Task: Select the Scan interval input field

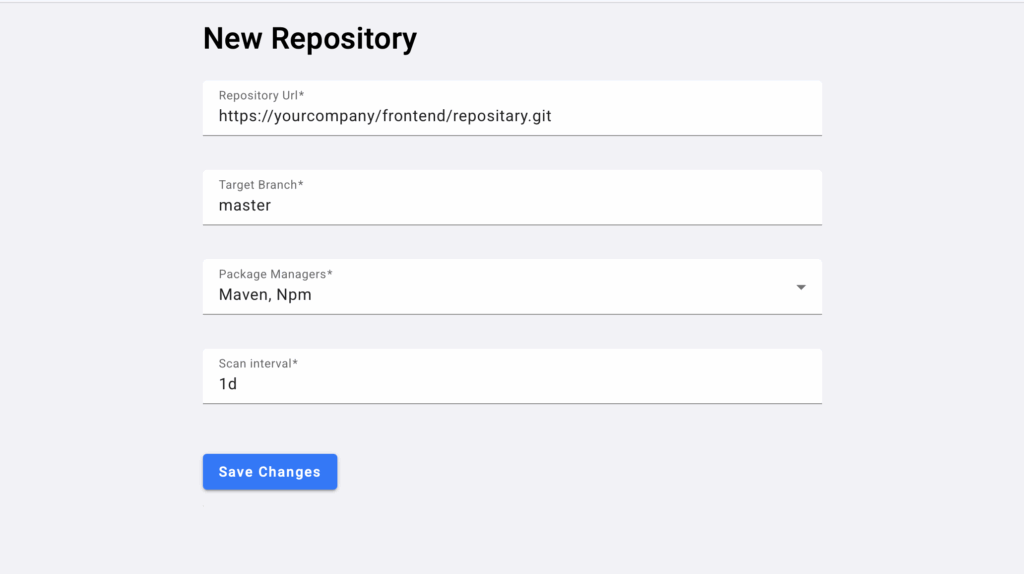Action: pos(512,376)
